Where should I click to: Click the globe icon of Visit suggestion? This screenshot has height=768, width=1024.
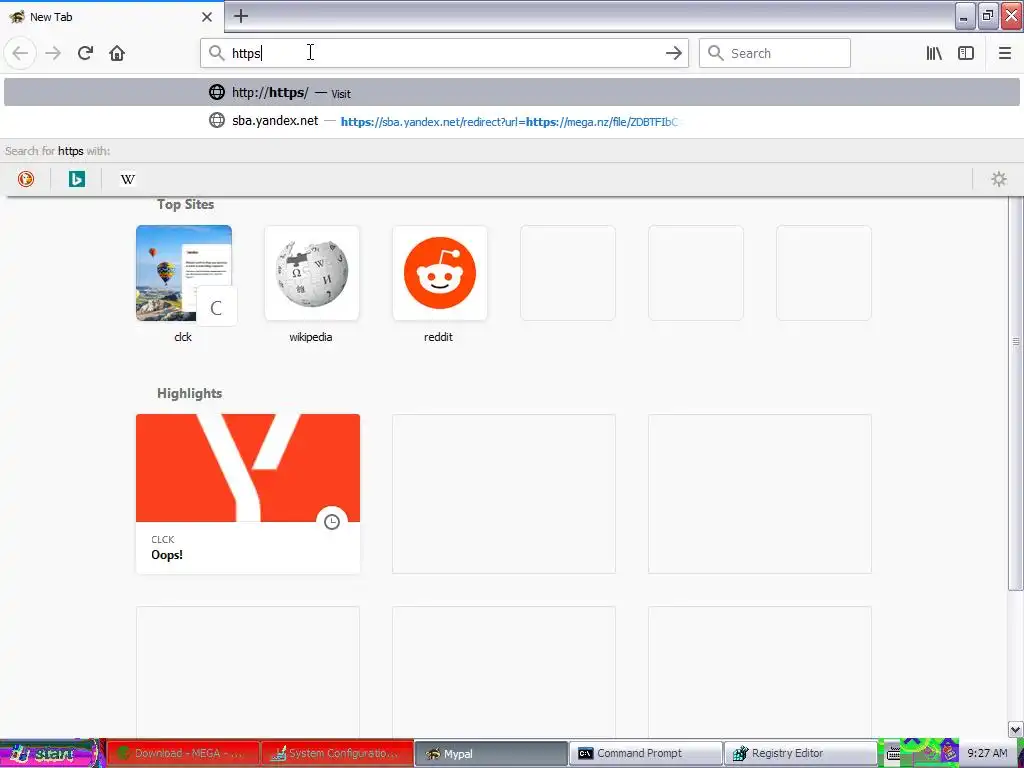pyautogui.click(x=217, y=93)
